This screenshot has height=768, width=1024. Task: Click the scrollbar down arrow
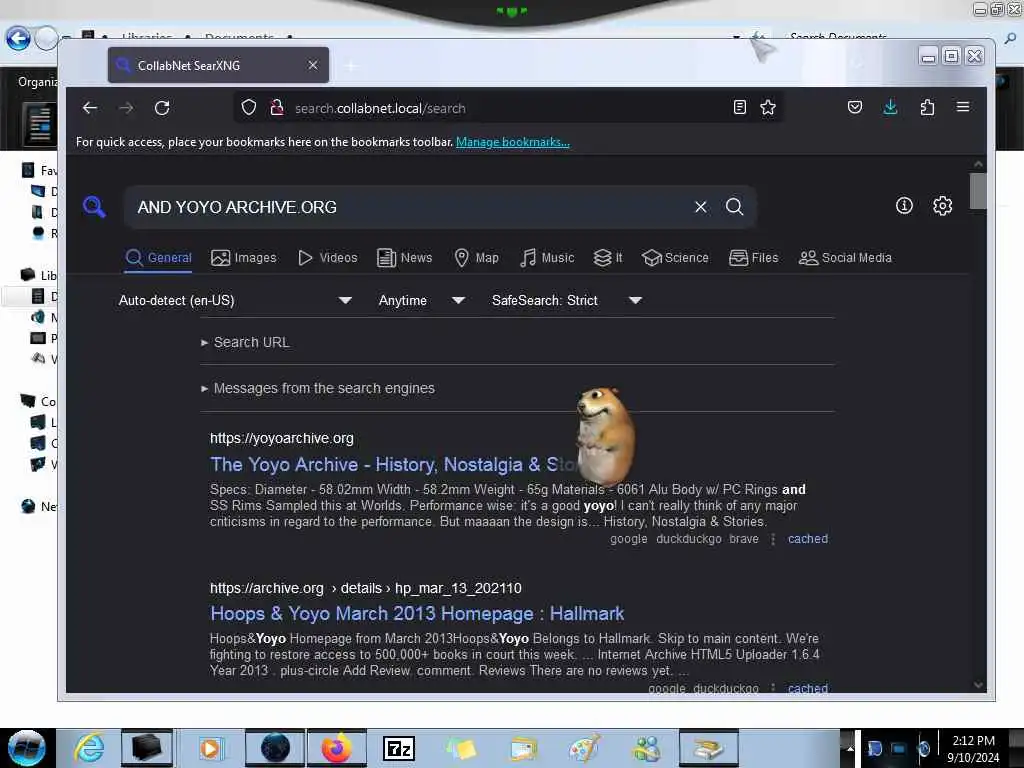(x=978, y=685)
